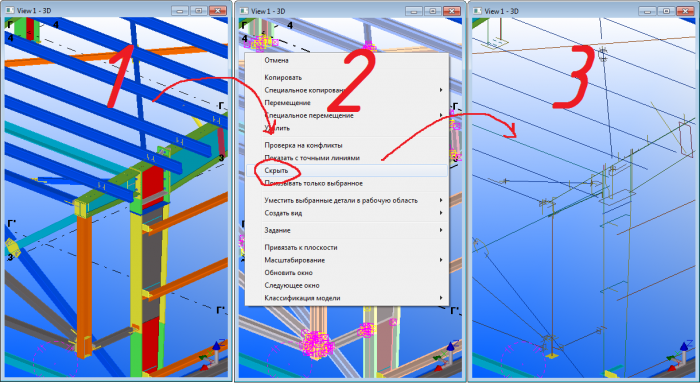Click the third View 1 - 3D window icon
This screenshot has height=383, width=700.
(x=477, y=11)
